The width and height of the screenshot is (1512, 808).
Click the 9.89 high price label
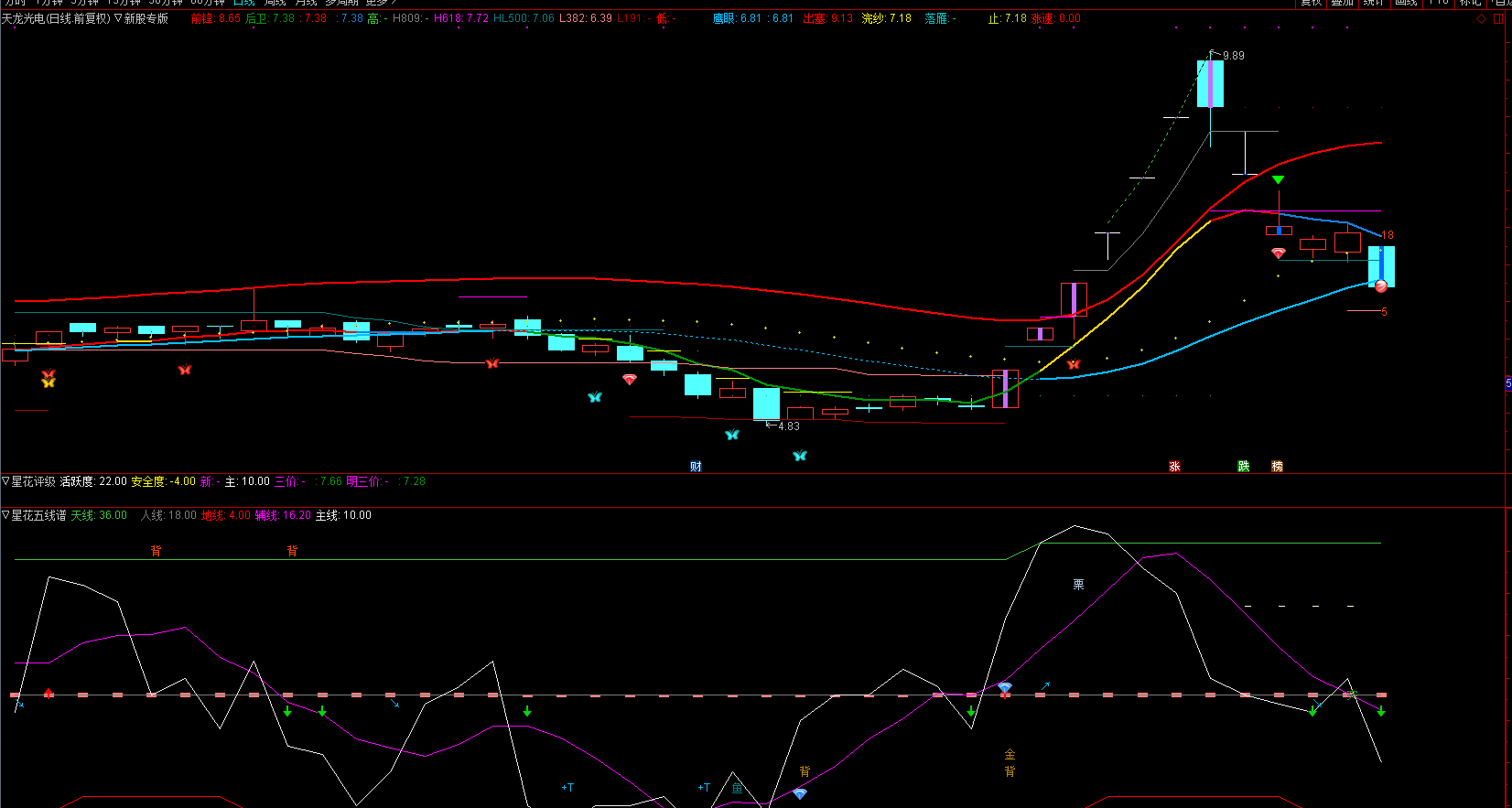[x=1234, y=56]
